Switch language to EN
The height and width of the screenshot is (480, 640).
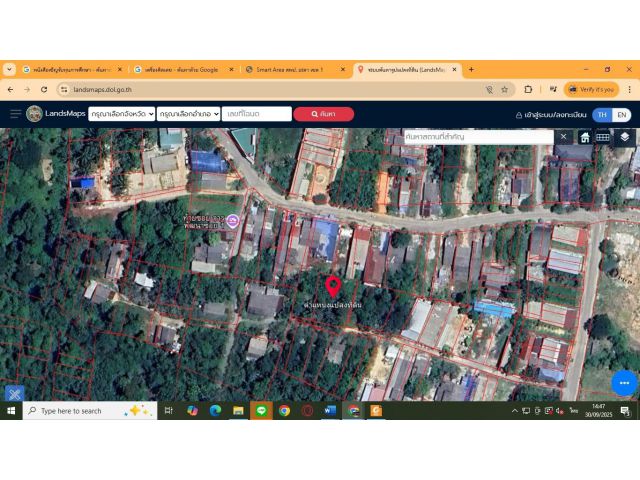coord(621,115)
